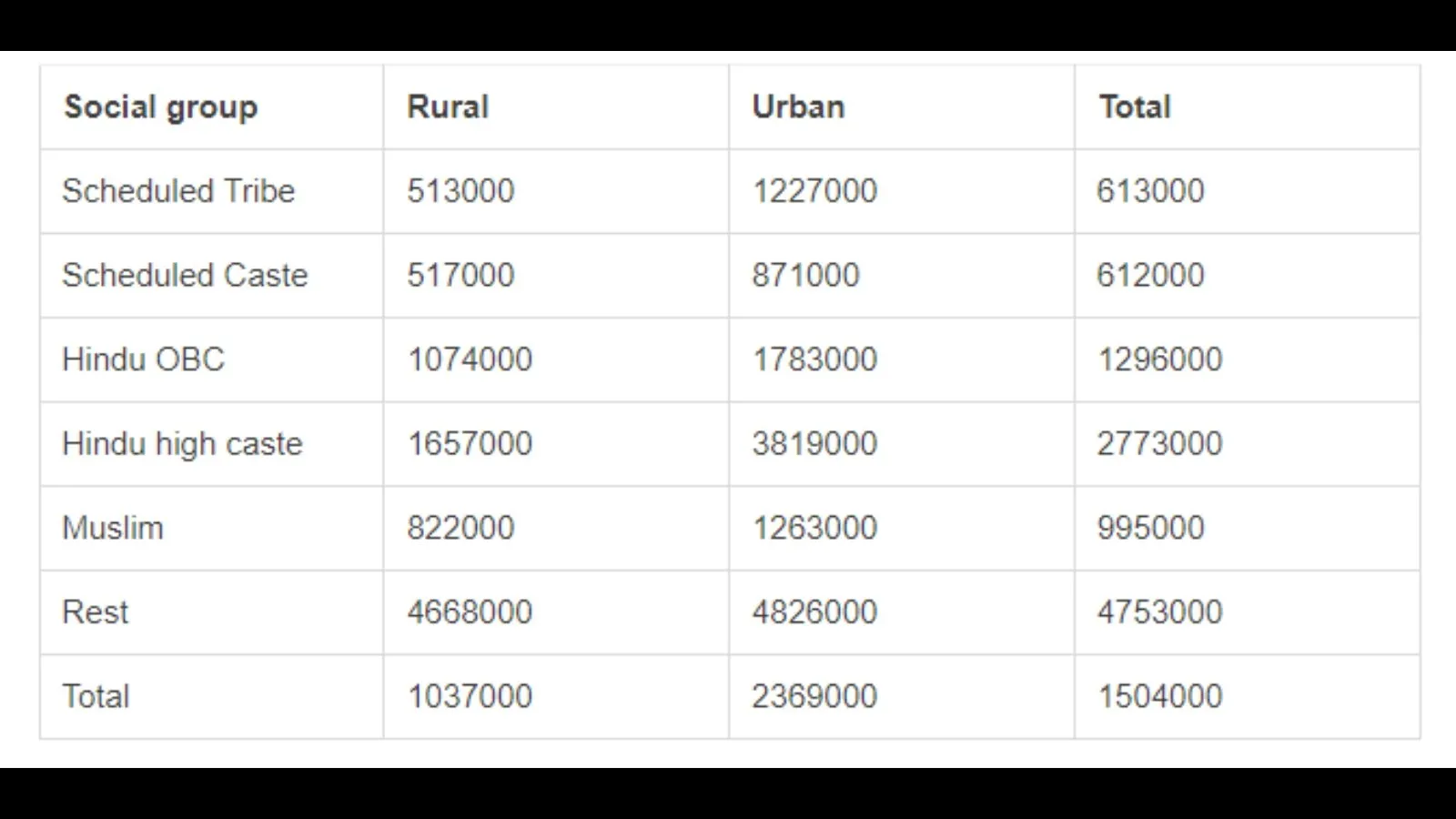
Task: Click the Total row label
Action: (x=94, y=696)
